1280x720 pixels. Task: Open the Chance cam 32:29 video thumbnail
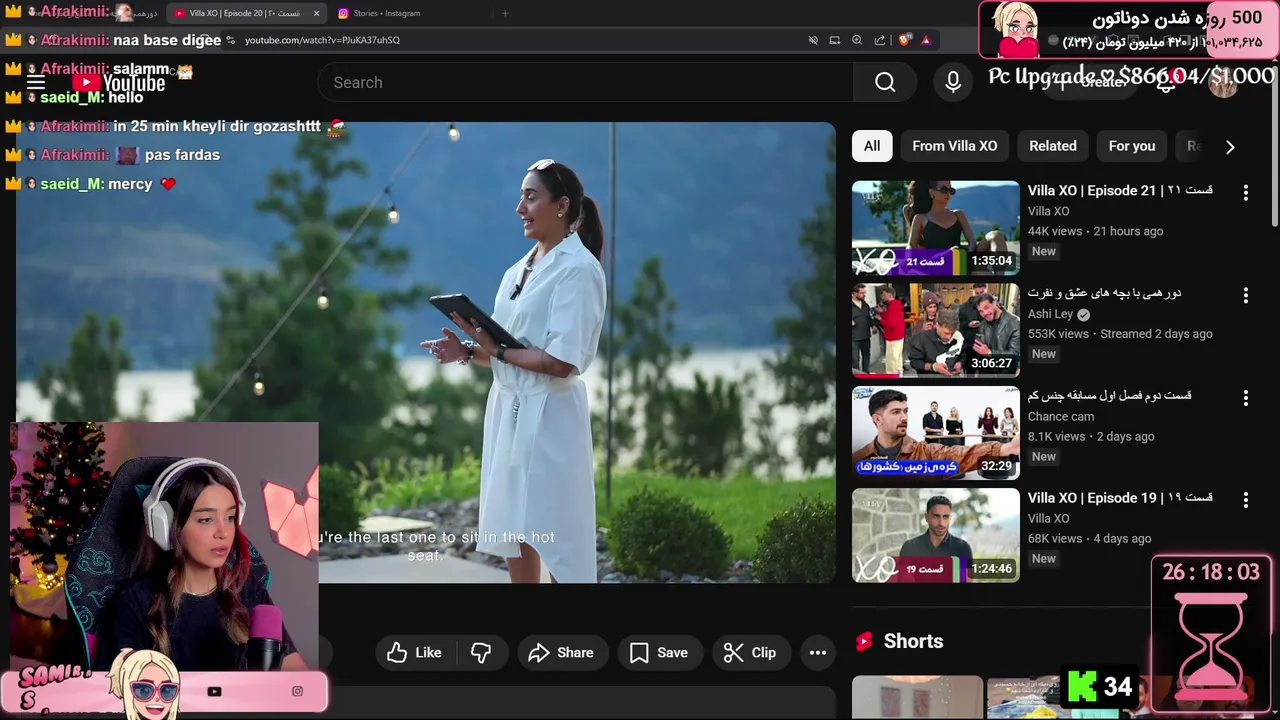936,433
